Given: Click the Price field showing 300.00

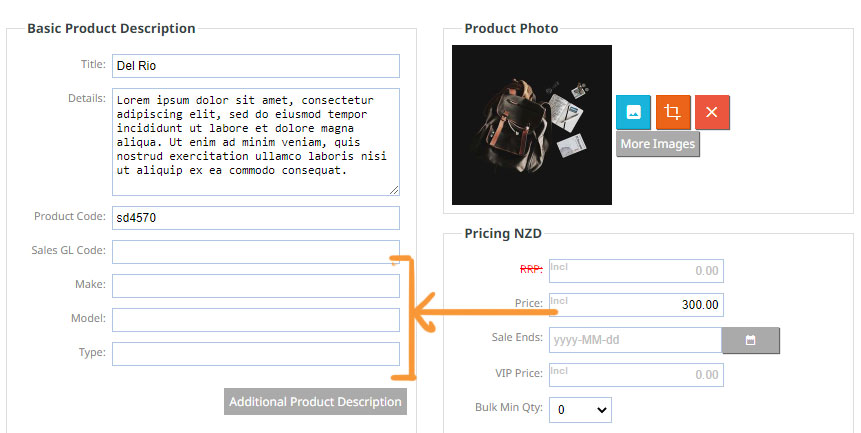Looking at the screenshot, I should point(636,305).
